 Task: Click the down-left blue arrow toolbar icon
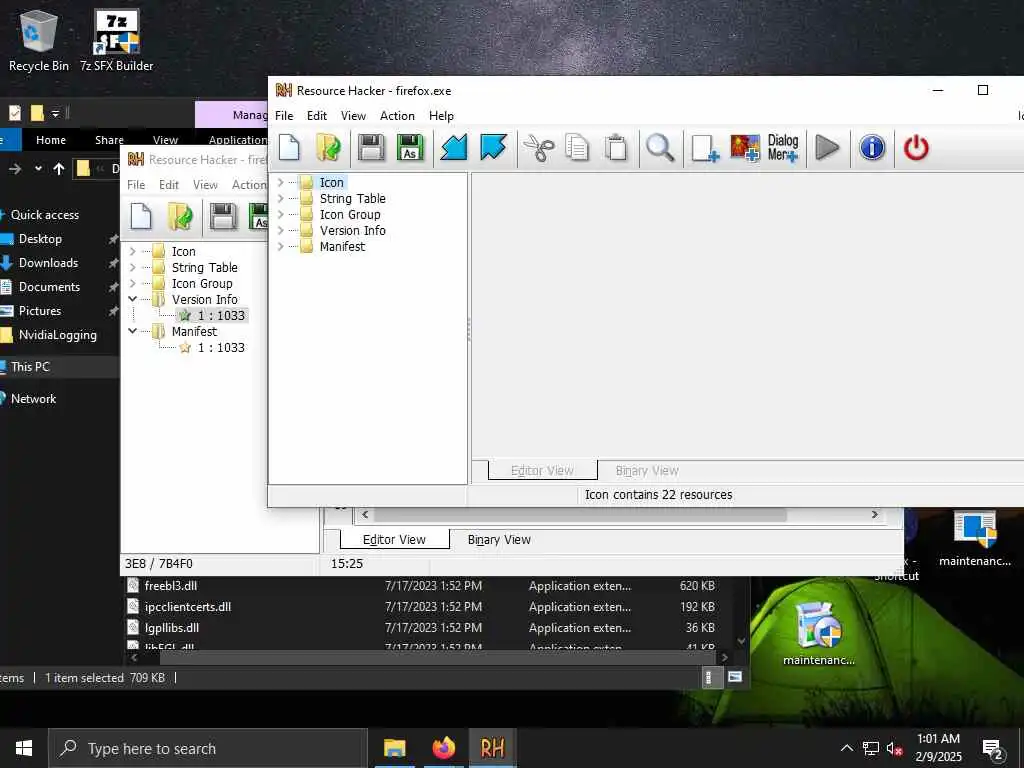(454, 148)
